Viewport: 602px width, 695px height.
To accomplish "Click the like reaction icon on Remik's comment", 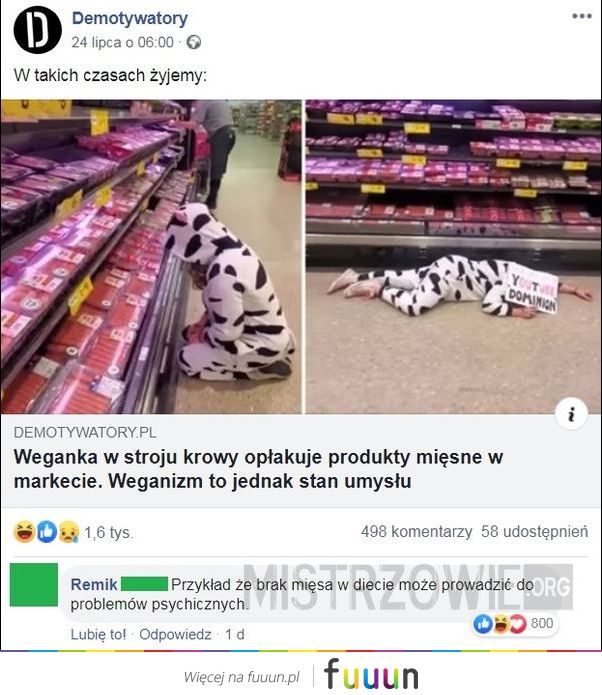I will (x=483, y=624).
